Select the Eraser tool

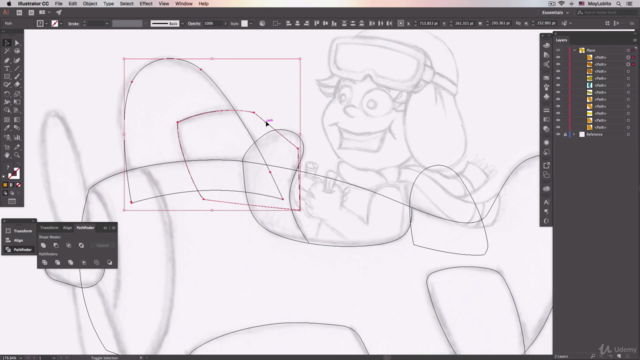tap(17, 84)
